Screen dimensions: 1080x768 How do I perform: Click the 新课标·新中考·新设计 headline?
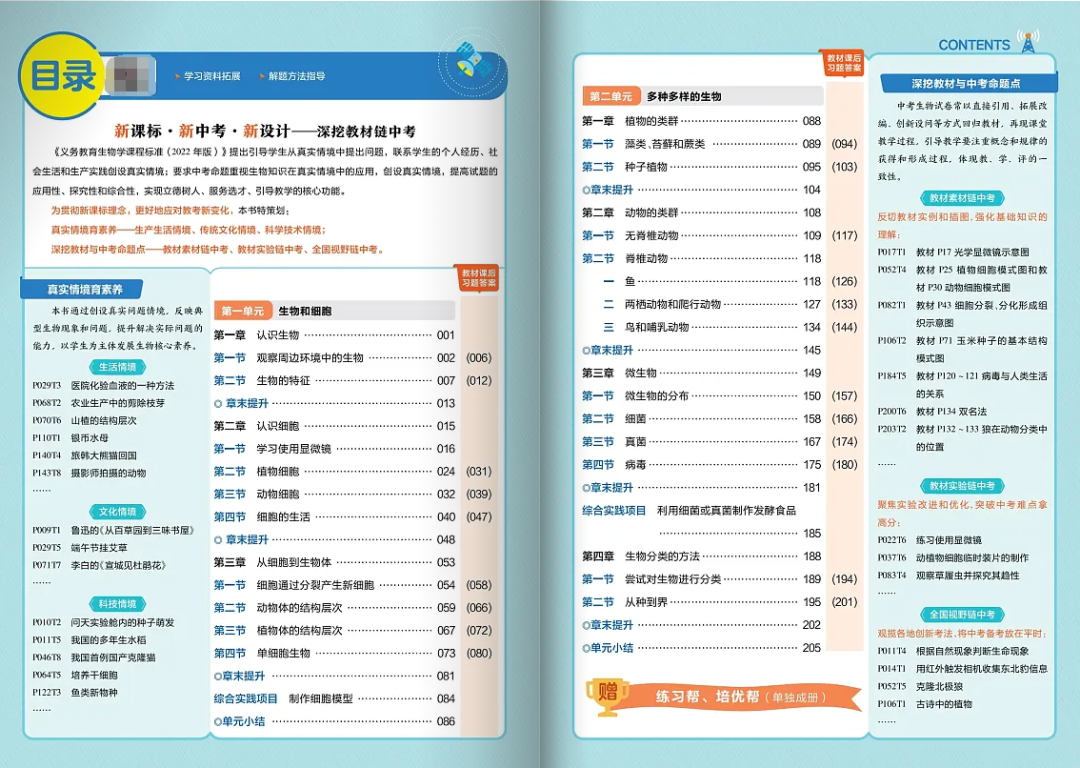click(265, 131)
